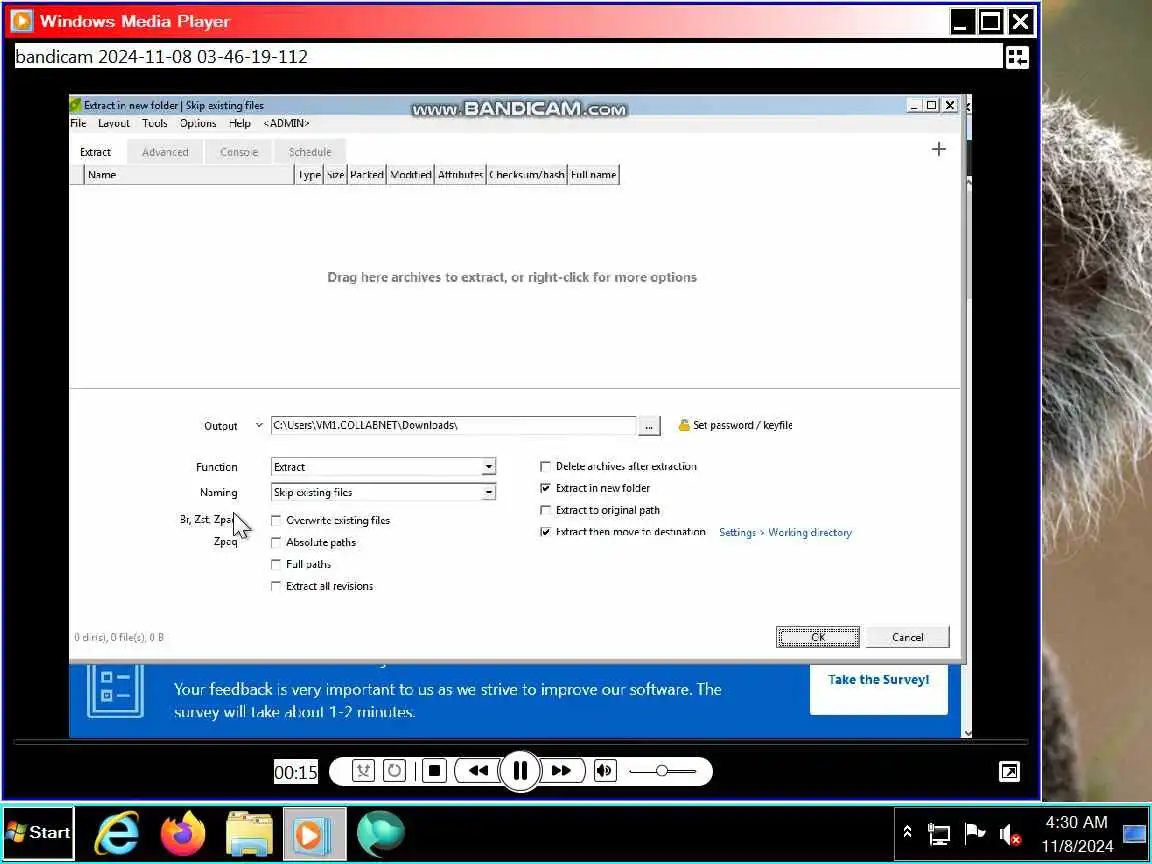Open the Tools menu
1152x864 pixels.
(154, 123)
